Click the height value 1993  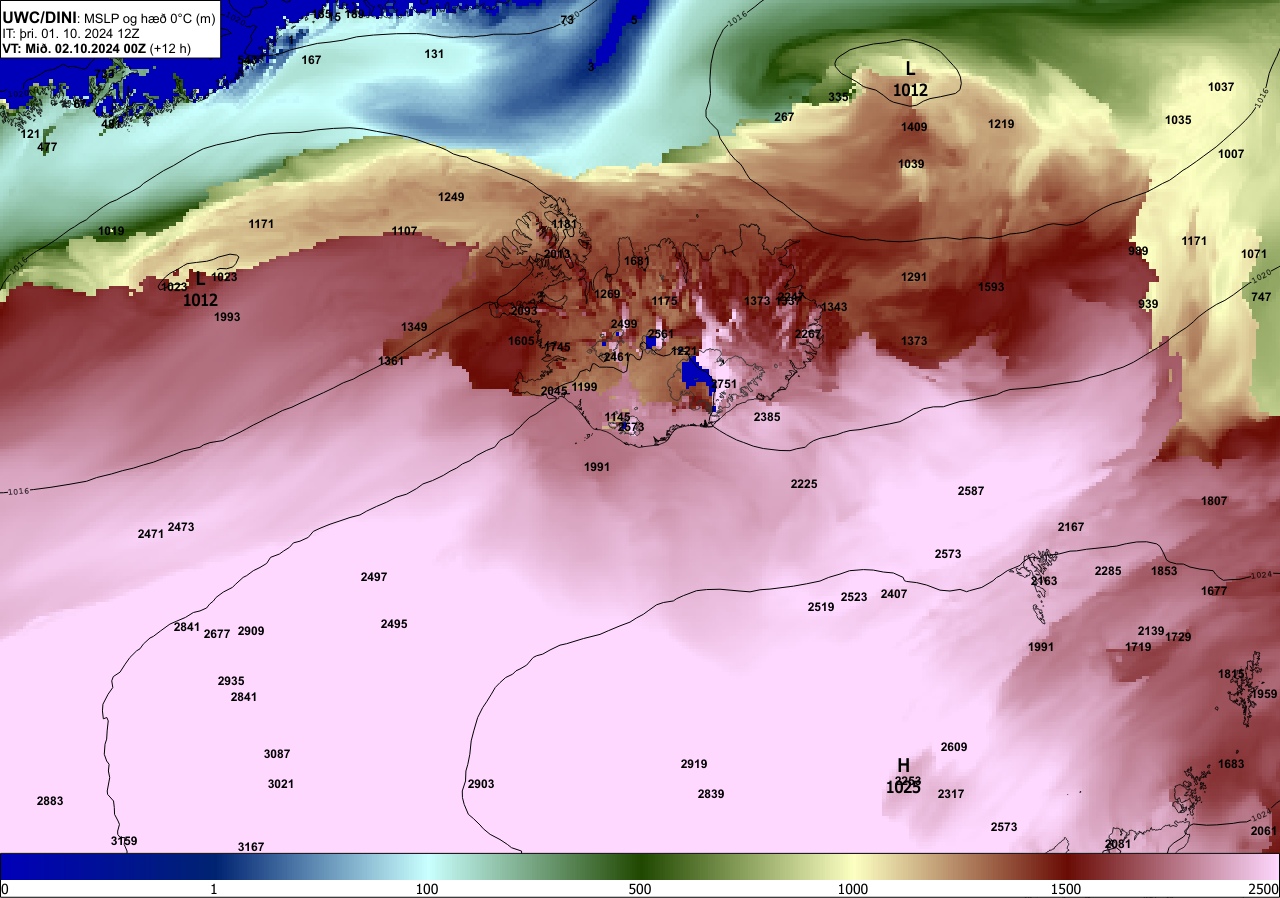(x=227, y=317)
